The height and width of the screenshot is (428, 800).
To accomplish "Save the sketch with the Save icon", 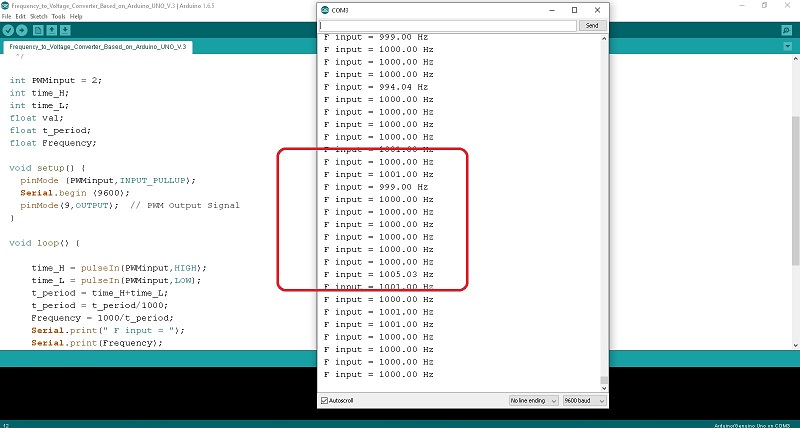I will click(65, 31).
